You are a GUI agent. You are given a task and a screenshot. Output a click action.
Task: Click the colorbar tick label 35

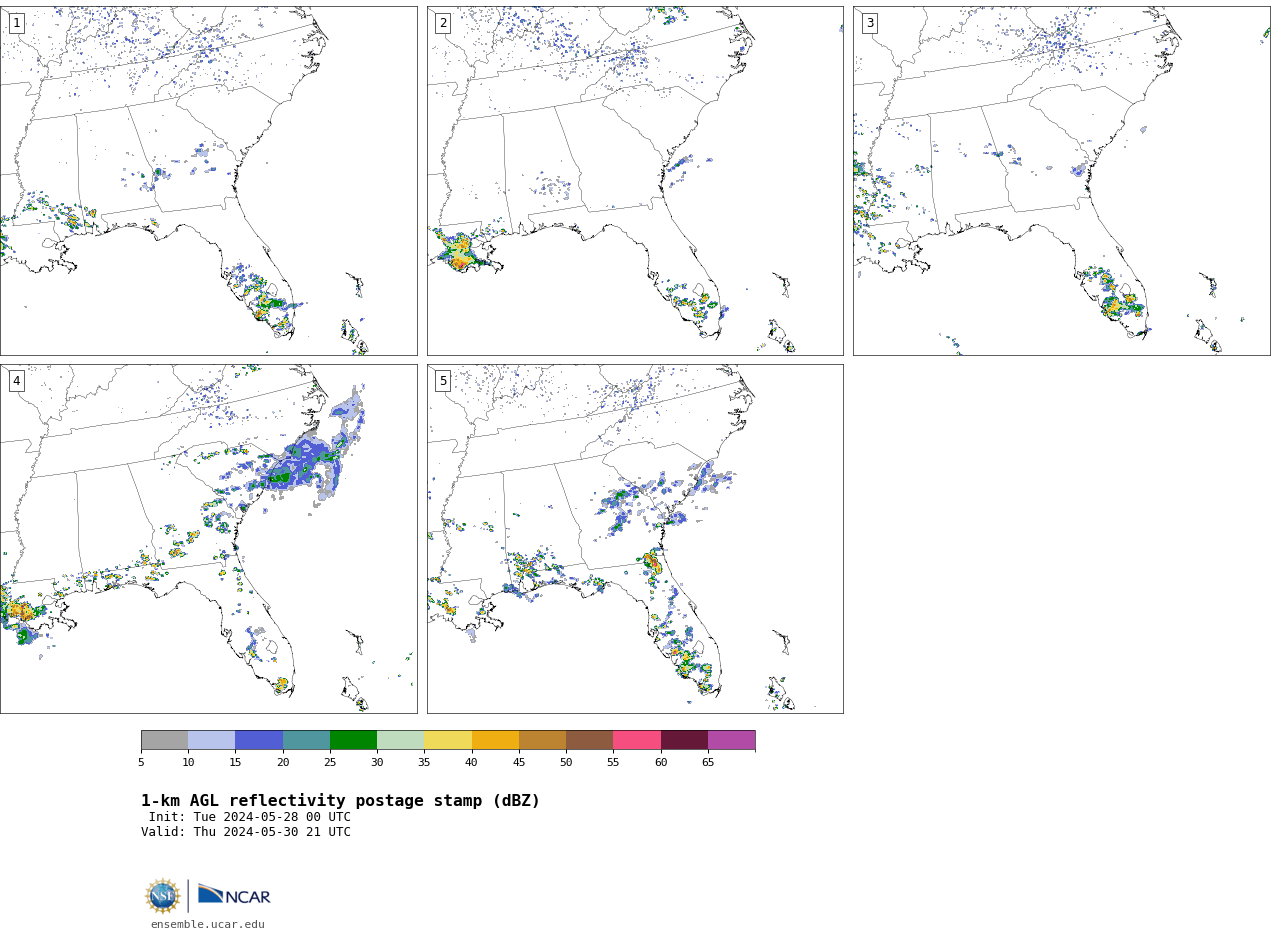click(x=424, y=763)
